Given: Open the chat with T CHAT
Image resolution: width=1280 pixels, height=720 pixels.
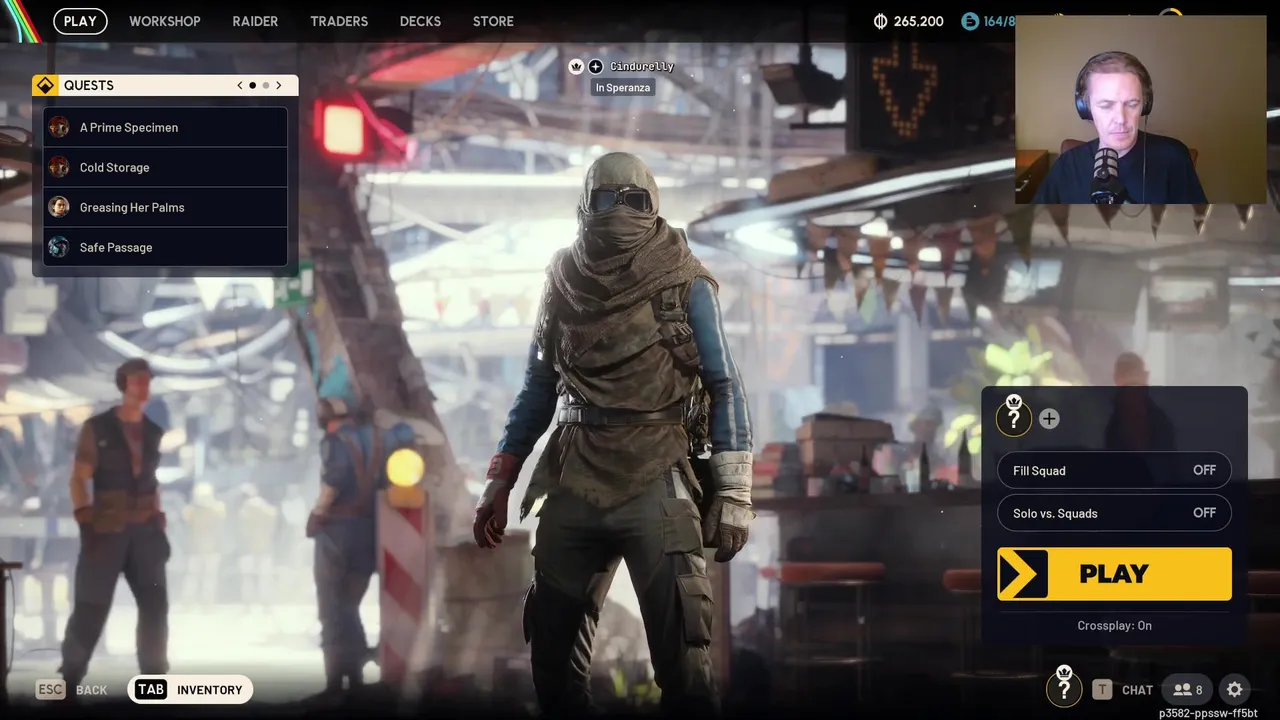Looking at the screenshot, I should [1122, 690].
